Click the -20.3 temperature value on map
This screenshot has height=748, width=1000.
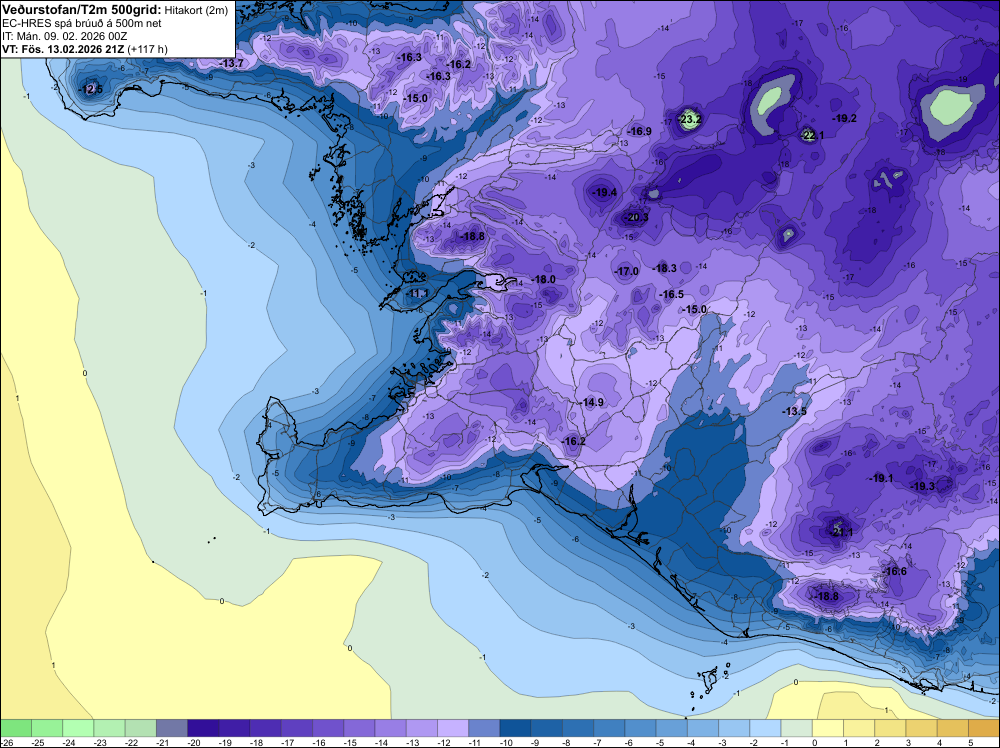636,217
